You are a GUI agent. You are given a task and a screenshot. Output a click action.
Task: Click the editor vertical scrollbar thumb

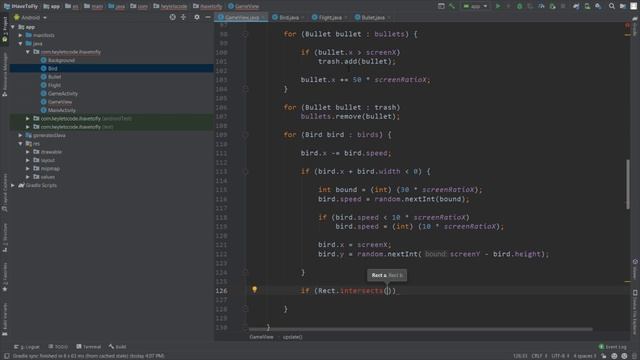pyautogui.click(x=628, y=184)
